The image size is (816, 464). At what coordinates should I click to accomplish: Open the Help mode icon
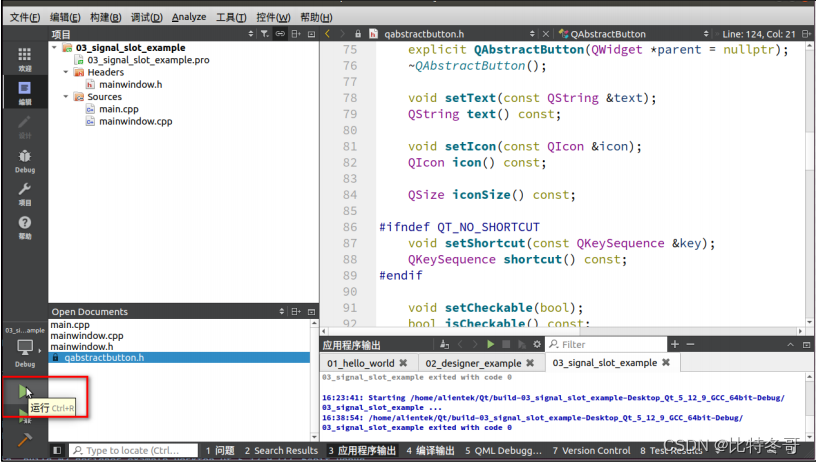pyautogui.click(x=24, y=226)
